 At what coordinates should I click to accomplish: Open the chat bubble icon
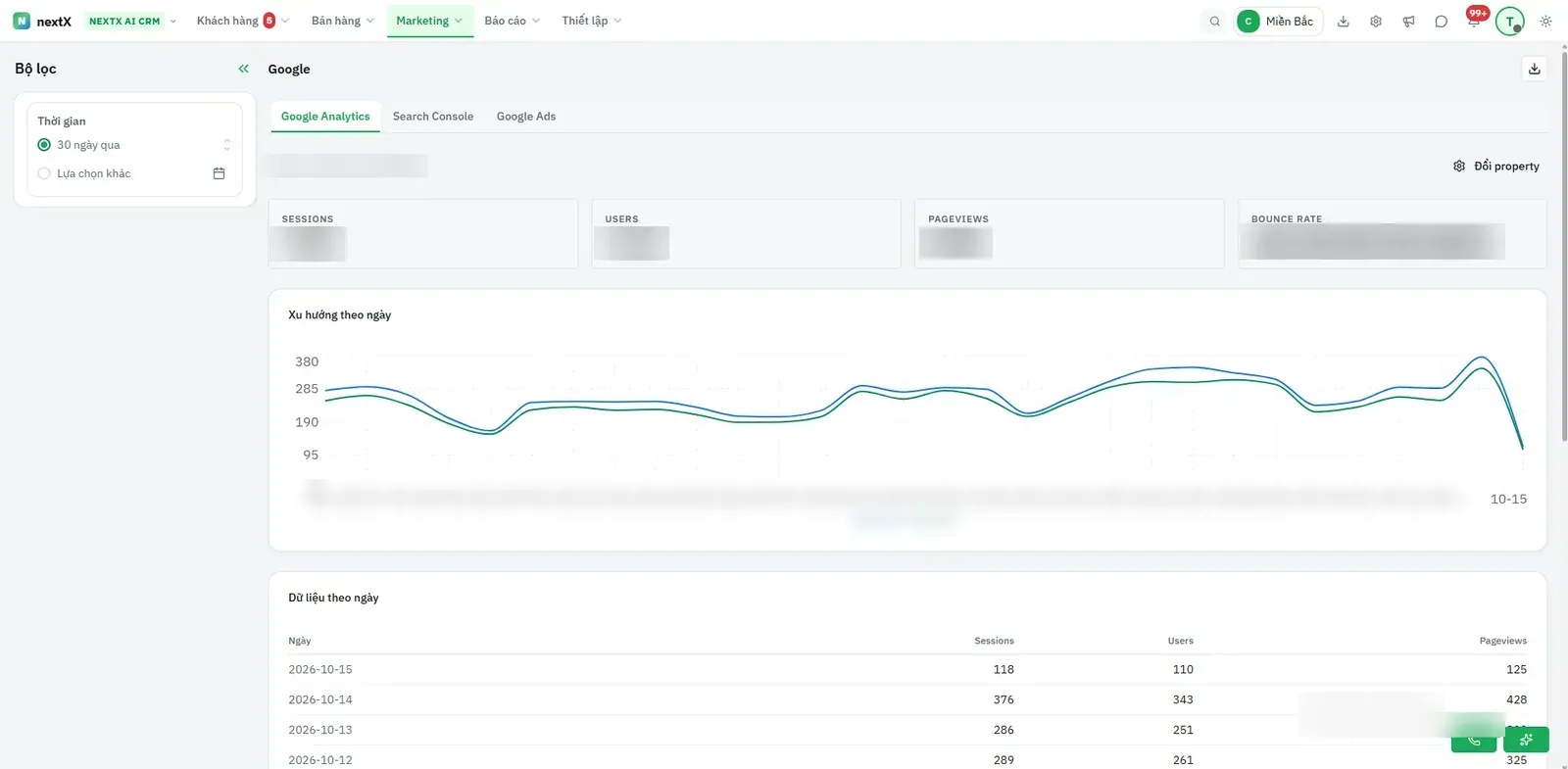(1441, 21)
